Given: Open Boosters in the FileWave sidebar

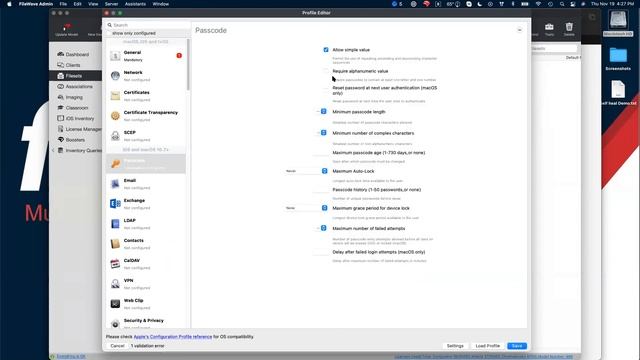Looking at the screenshot, I should pyautogui.click(x=71, y=140).
